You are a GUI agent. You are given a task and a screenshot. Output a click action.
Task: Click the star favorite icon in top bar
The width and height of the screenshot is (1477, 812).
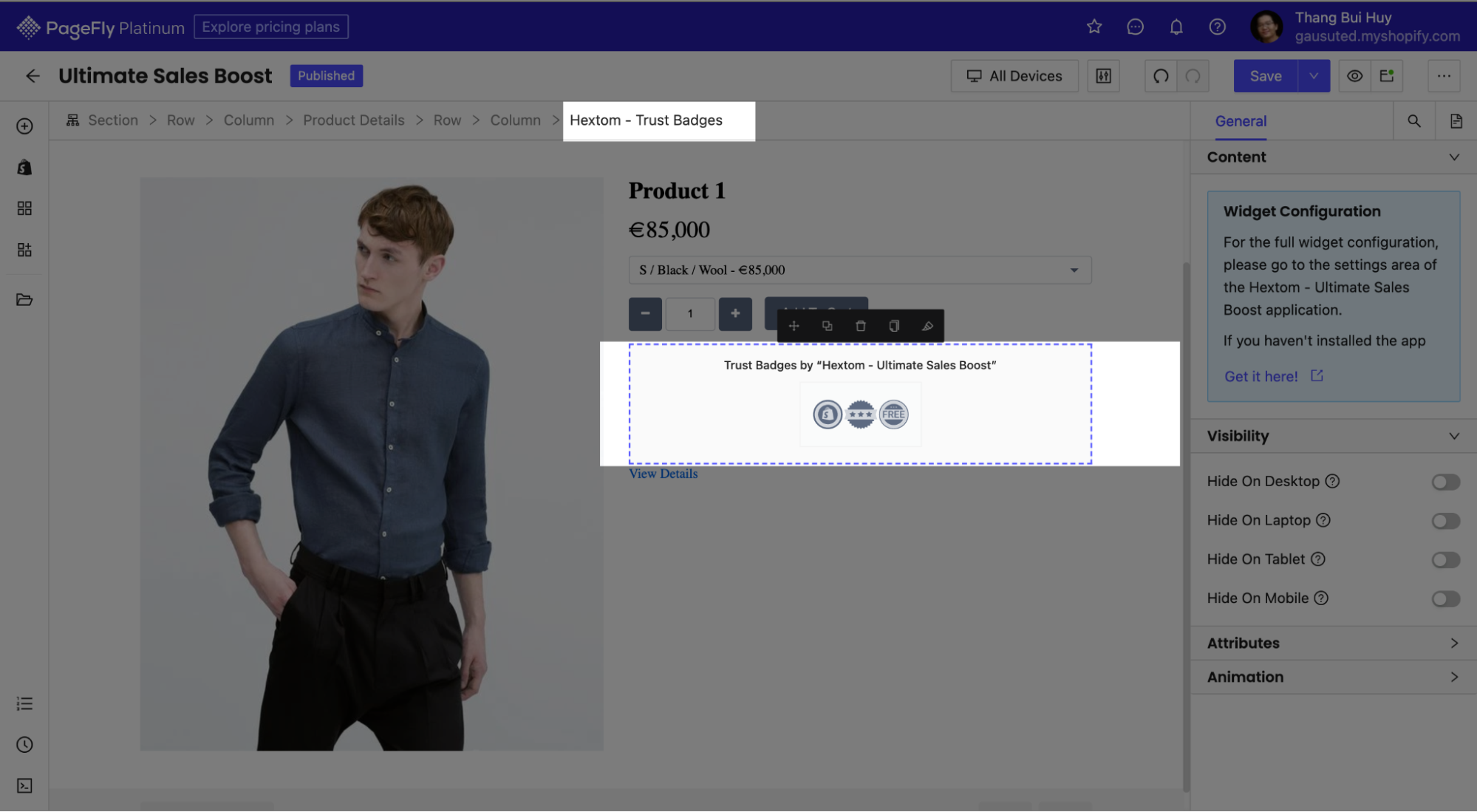[1094, 27]
